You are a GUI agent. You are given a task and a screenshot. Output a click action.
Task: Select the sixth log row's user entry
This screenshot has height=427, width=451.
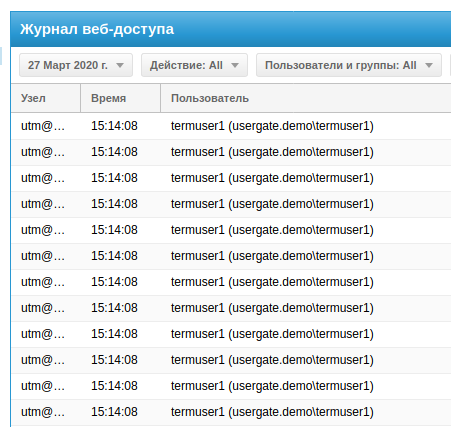click(x=272, y=256)
